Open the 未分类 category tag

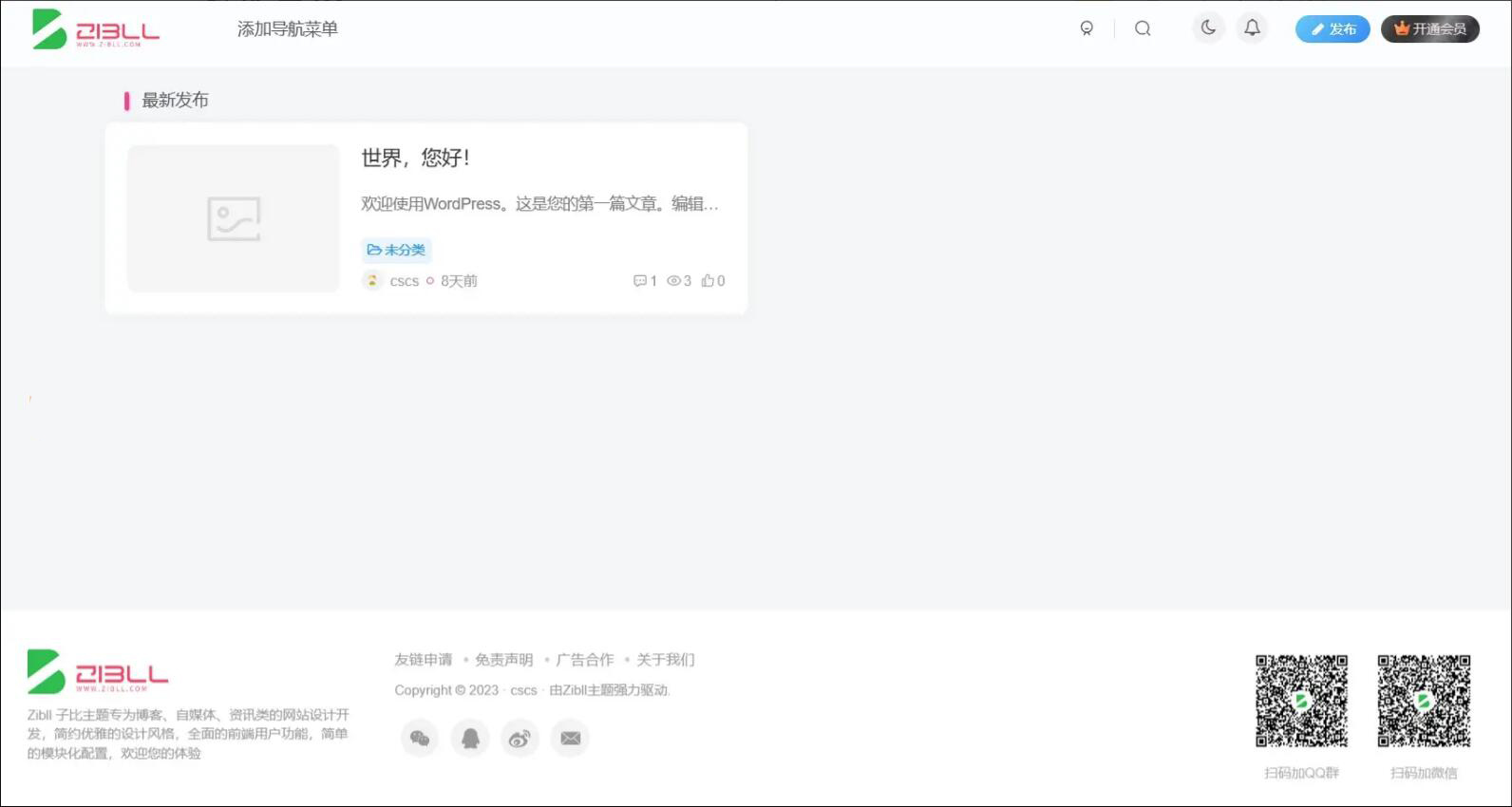tap(396, 250)
